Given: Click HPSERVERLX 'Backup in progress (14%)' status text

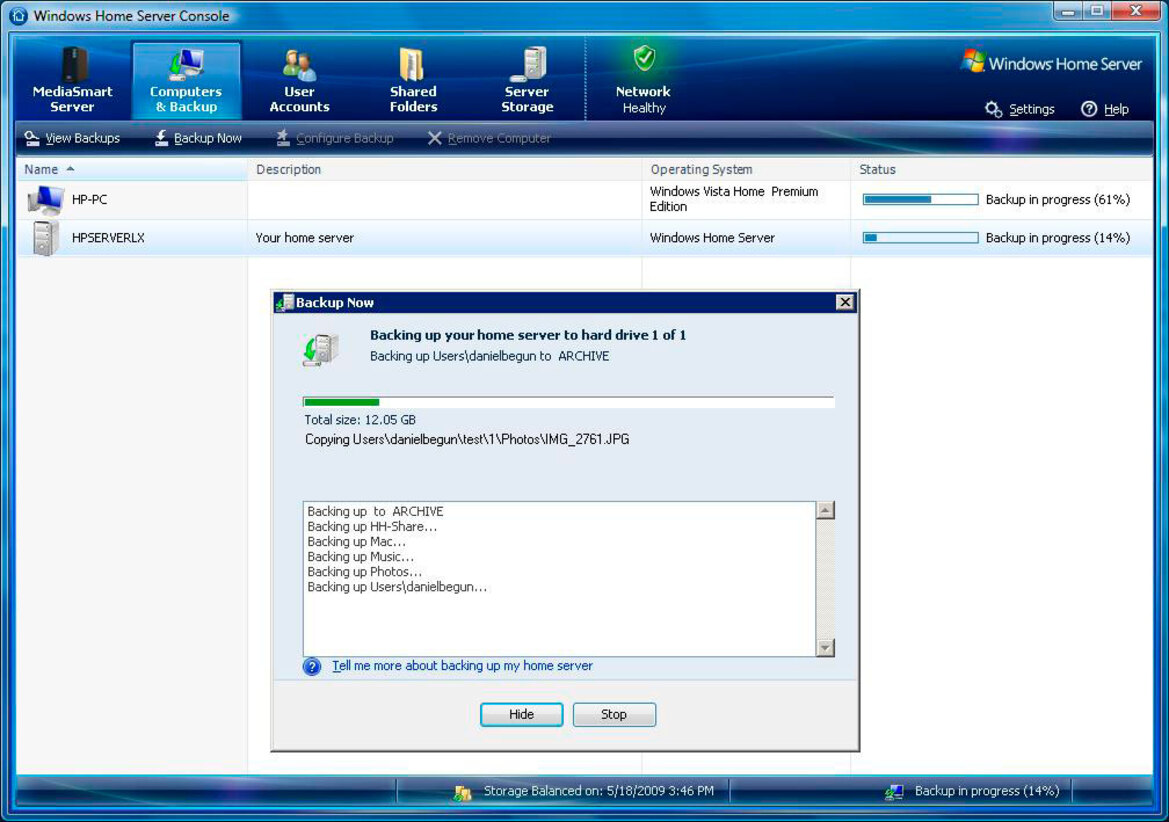Looking at the screenshot, I should 1058,238.
